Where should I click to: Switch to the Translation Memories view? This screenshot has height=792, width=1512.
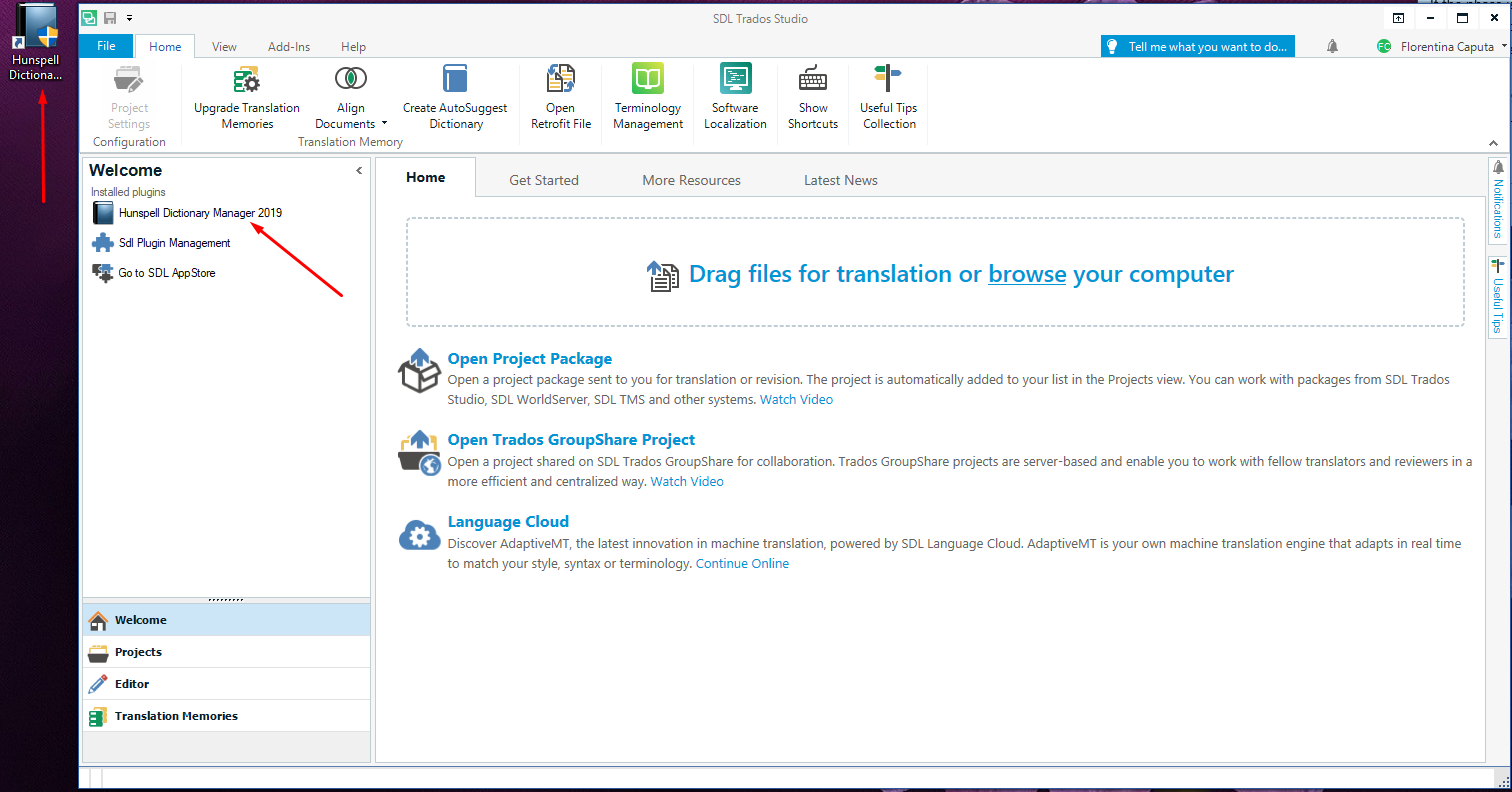[x=226, y=716]
